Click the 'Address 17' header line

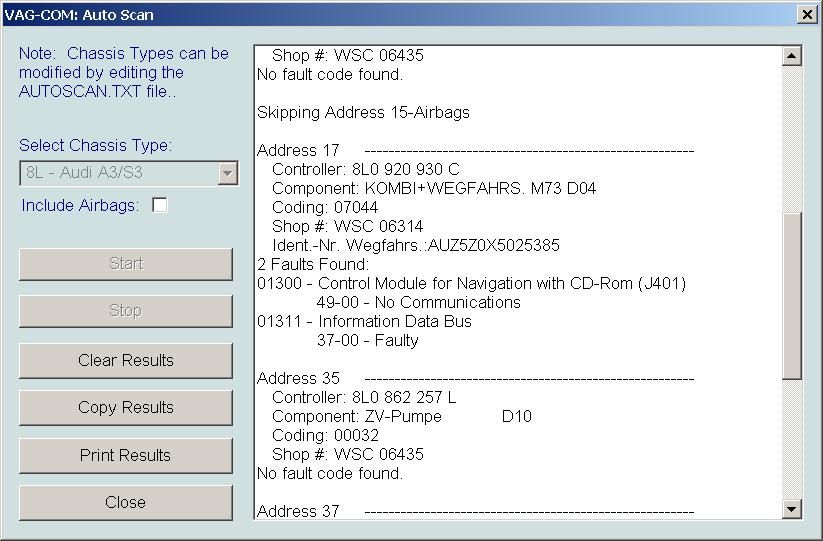click(x=476, y=151)
